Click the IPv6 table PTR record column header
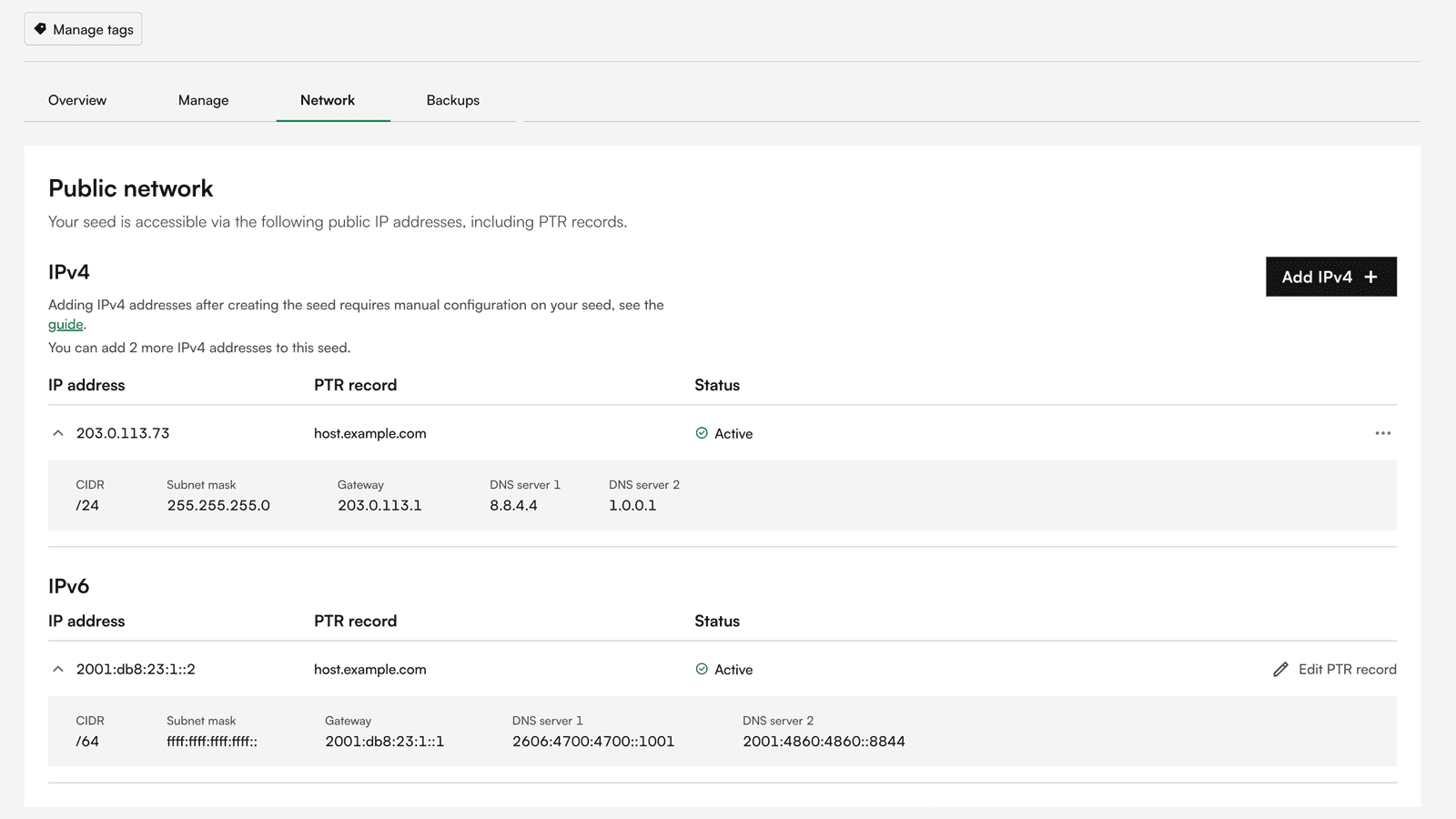Screen dimensions: 1456x819 tap(355, 621)
